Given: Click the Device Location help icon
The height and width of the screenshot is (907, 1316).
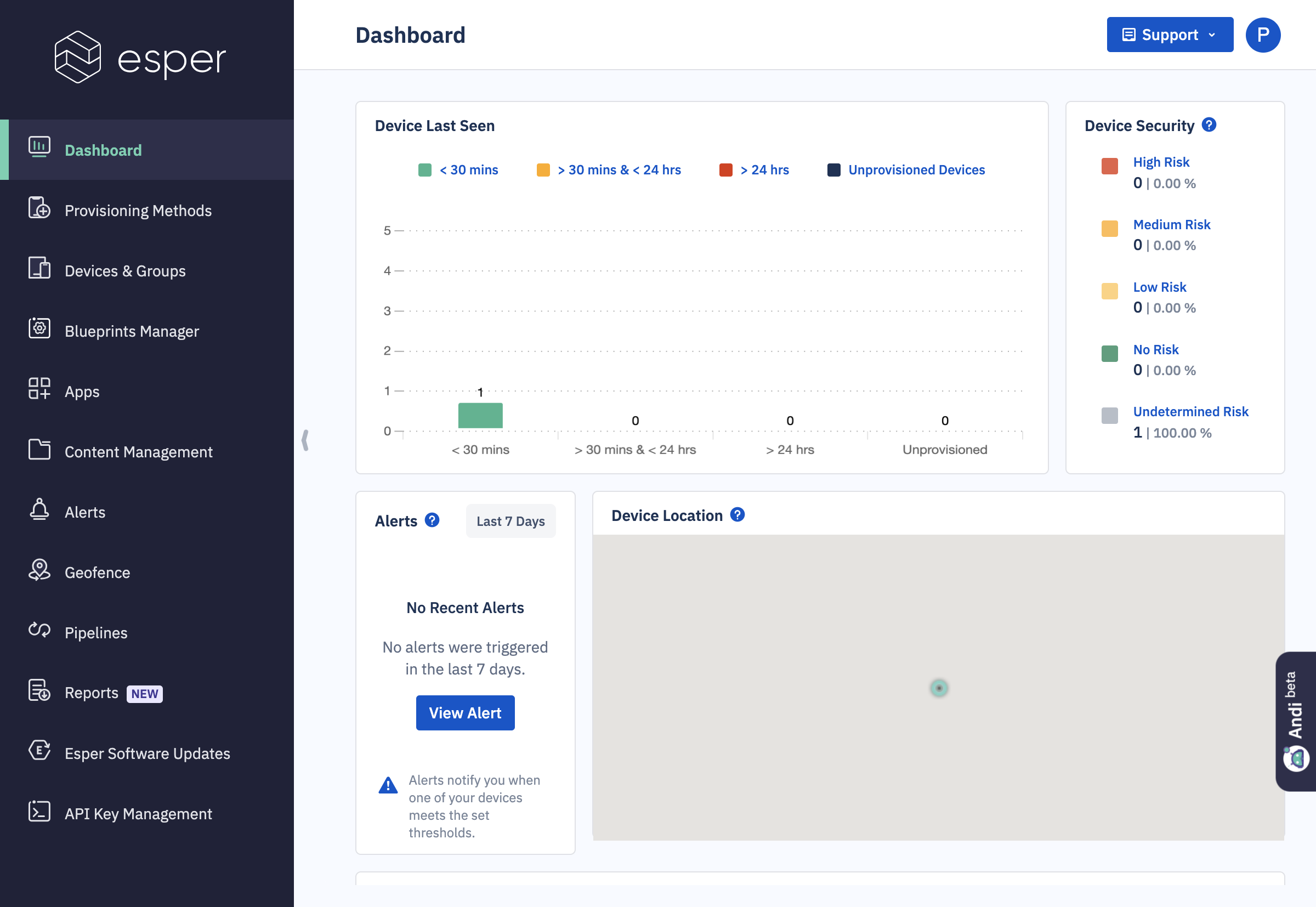Looking at the screenshot, I should pos(737,515).
